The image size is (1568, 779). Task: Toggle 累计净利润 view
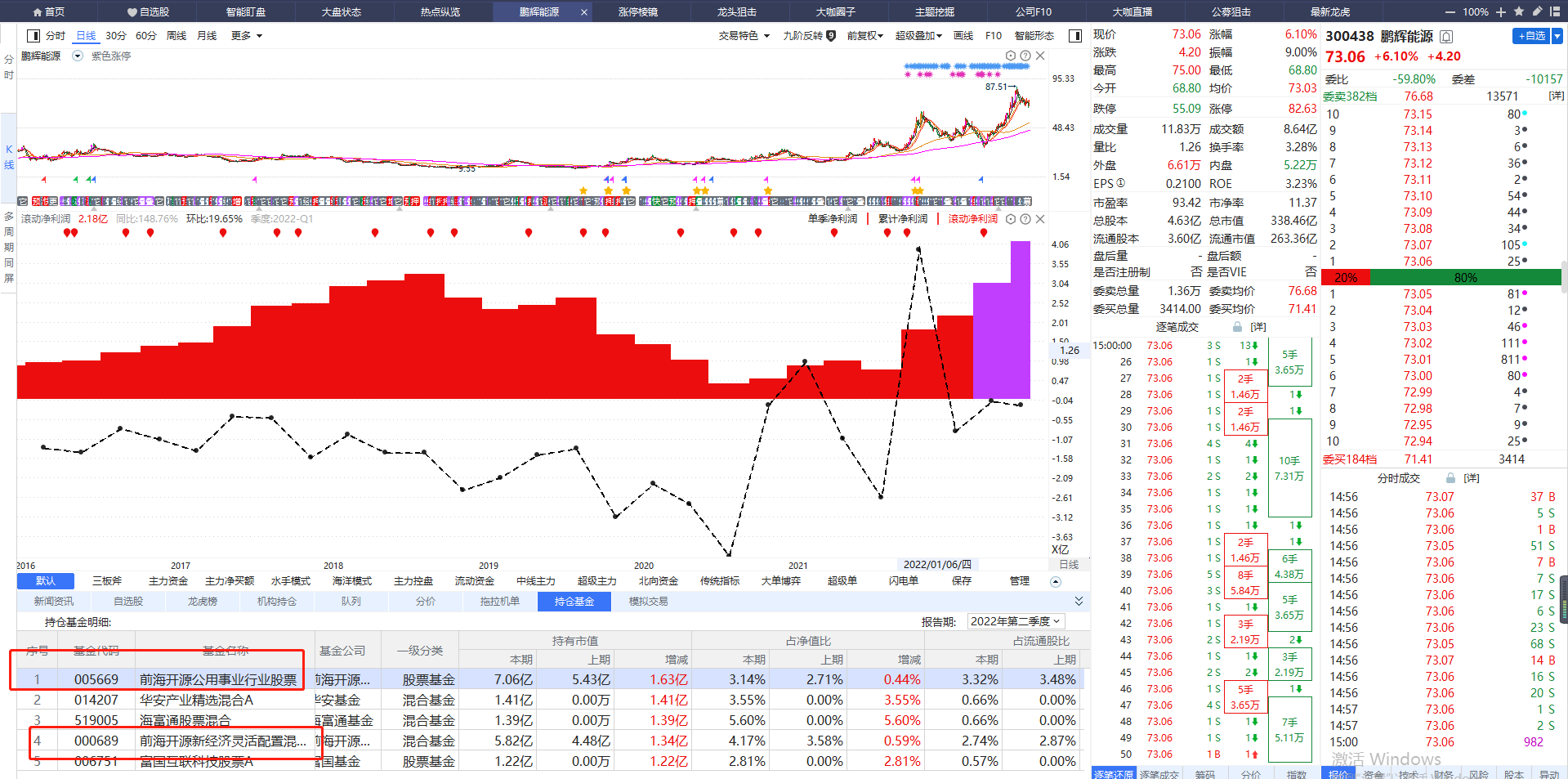[x=902, y=218]
